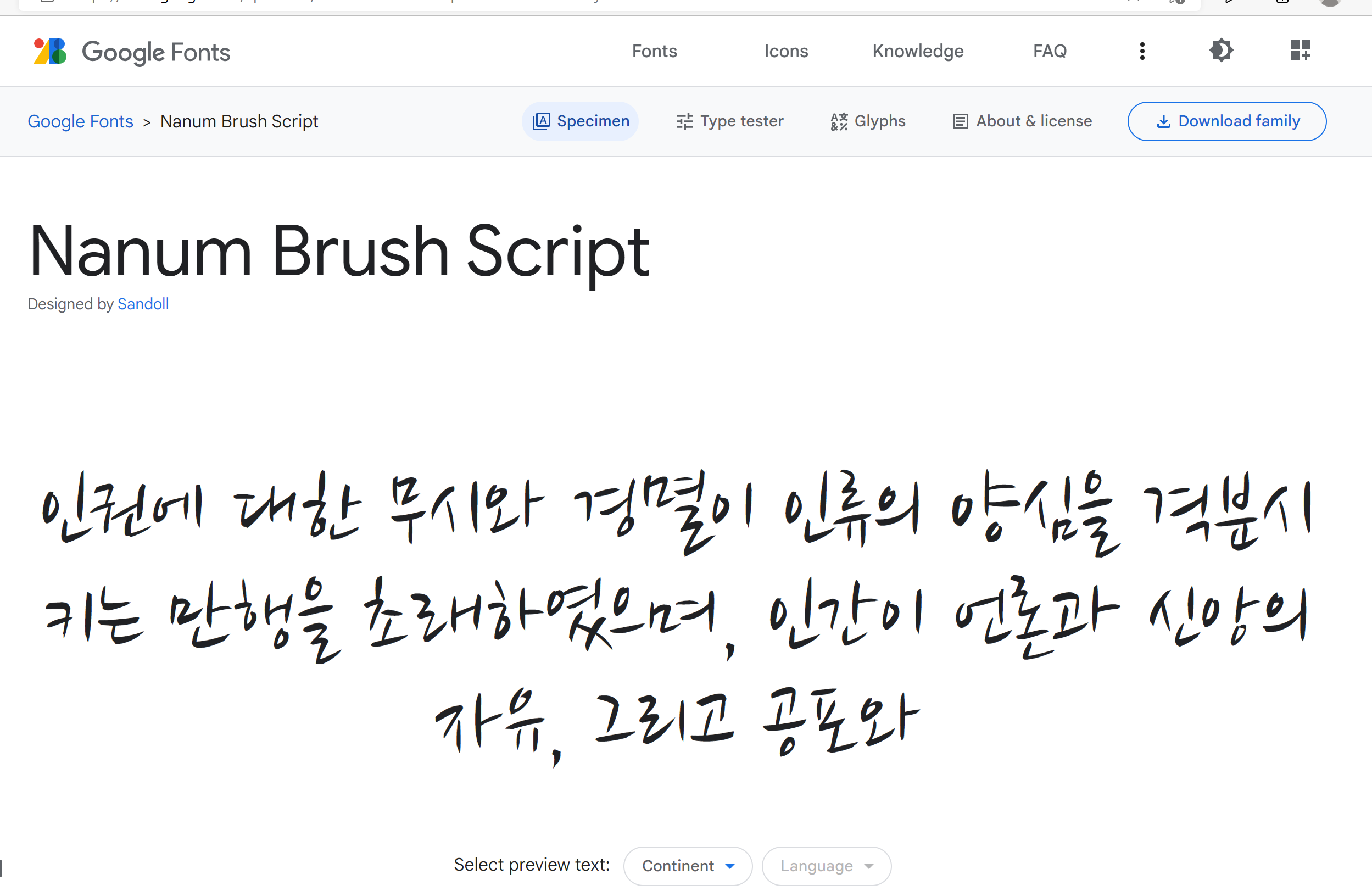Open the three-dot more options menu
This screenshot has height=891, width=1372.
(1142, 51)
